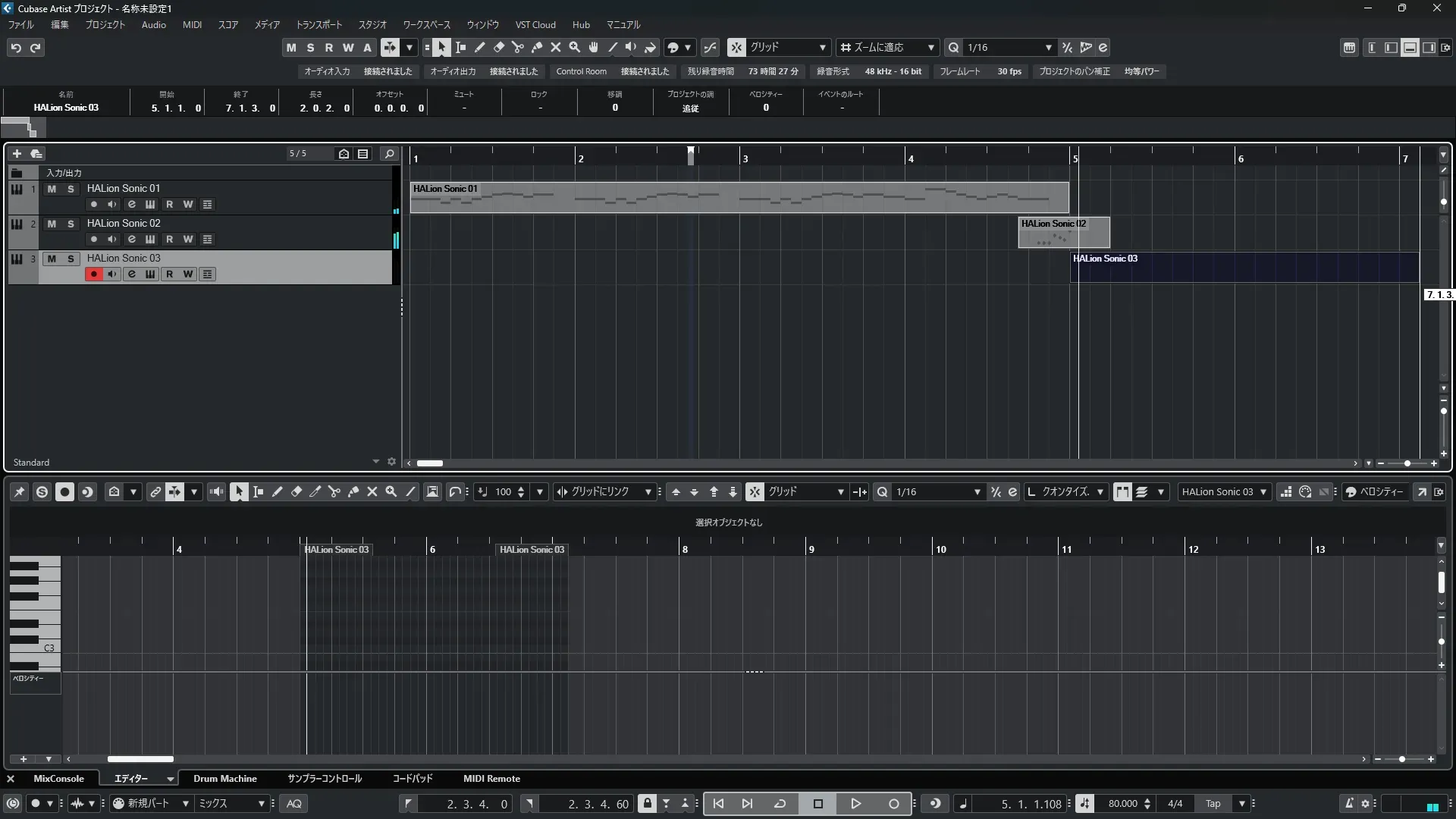Select the Zoom magnifier tool in the top toolbar

point(575,48)
